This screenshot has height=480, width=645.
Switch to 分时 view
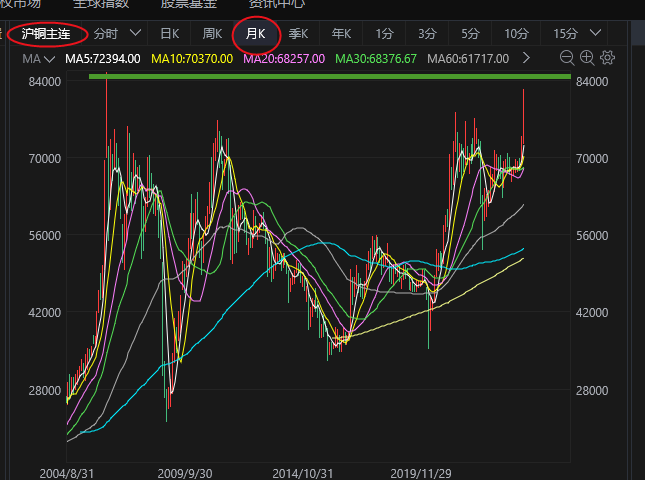tap(106, 34)
